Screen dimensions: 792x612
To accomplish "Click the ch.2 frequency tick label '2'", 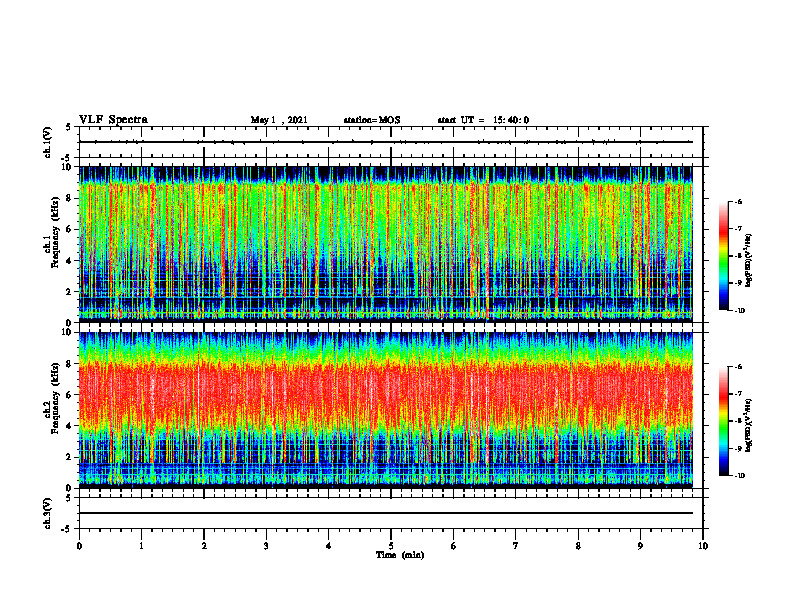I will coord(71,457).
